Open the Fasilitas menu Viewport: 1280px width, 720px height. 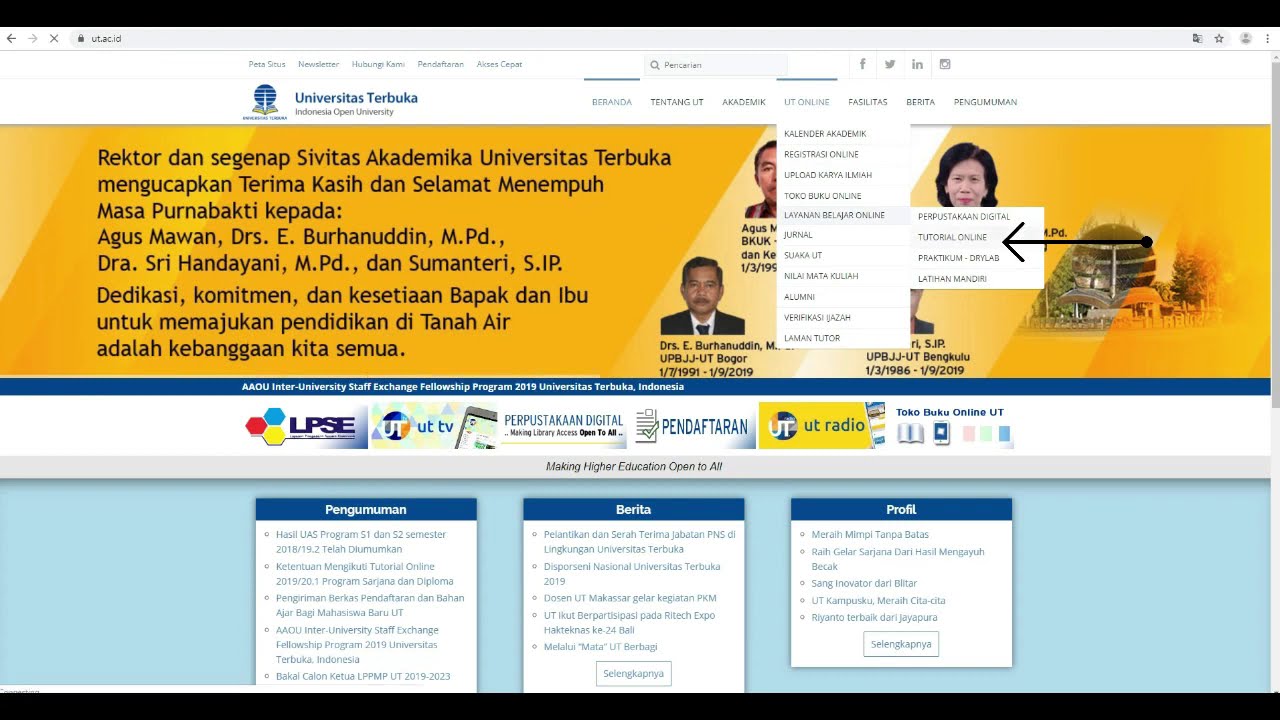click(x=868, y=102)
